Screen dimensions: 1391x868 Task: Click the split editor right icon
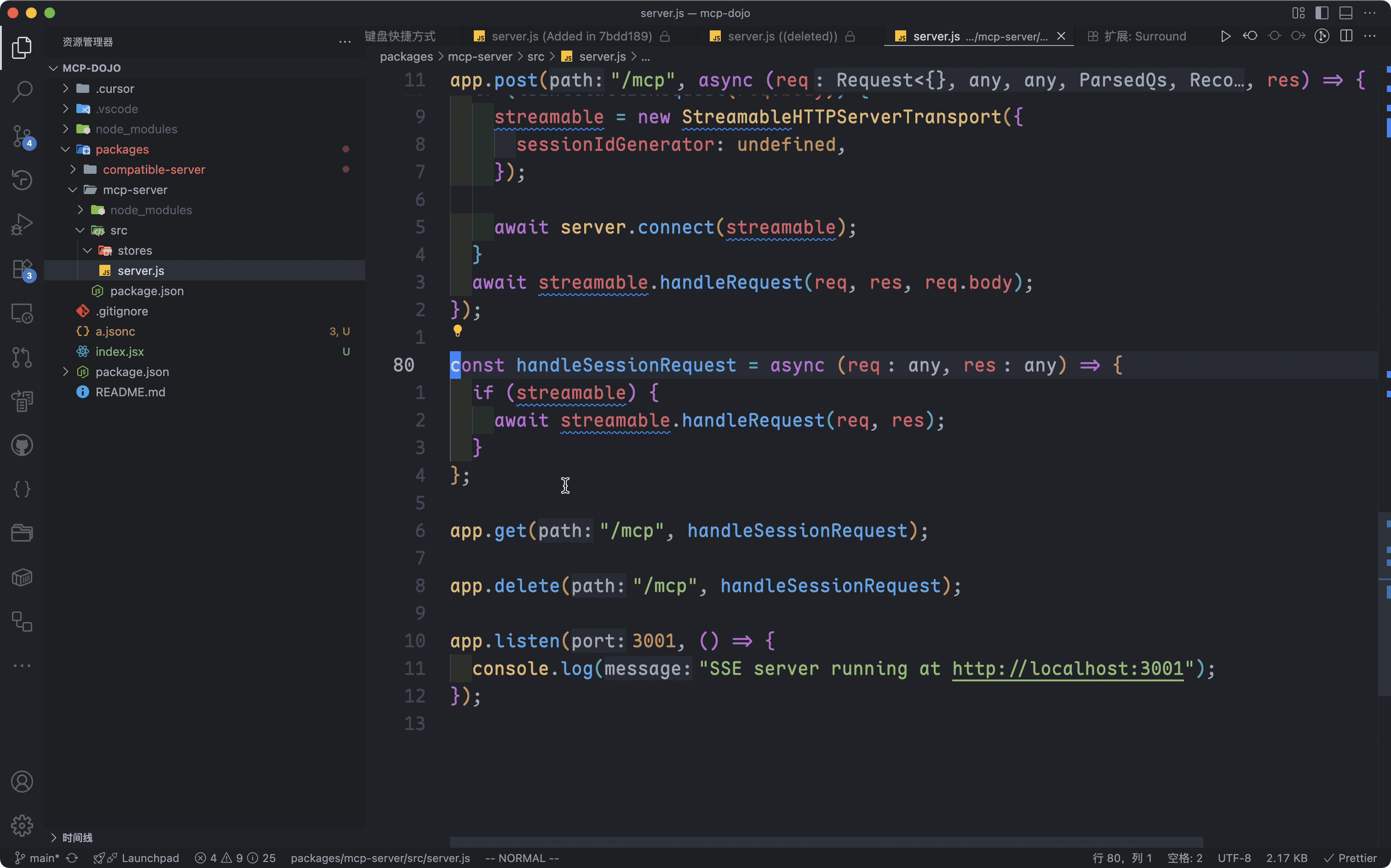pos(1345,36)
